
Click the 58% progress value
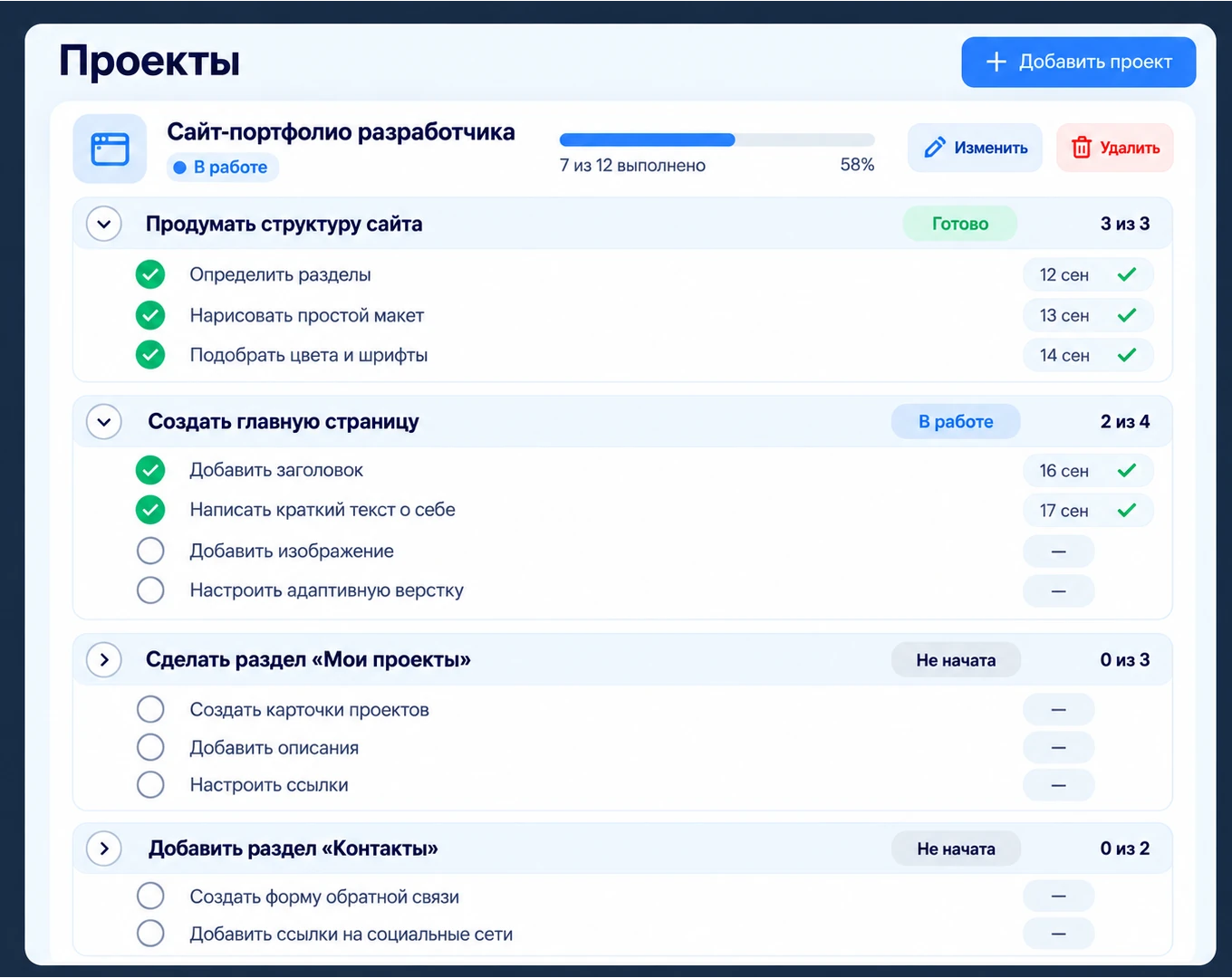pos(857,165)
